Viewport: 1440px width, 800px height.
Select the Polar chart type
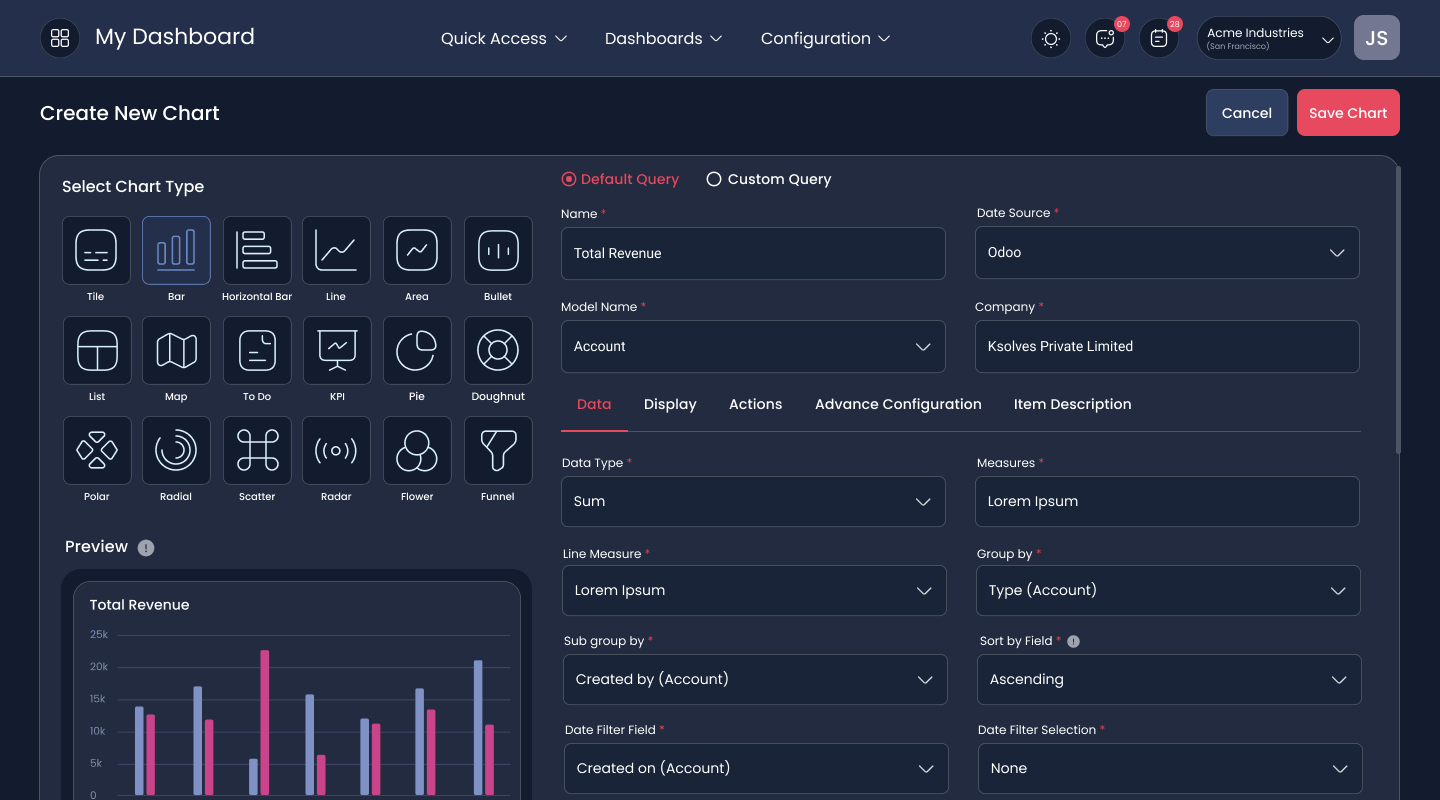click(x=96, y=450)
